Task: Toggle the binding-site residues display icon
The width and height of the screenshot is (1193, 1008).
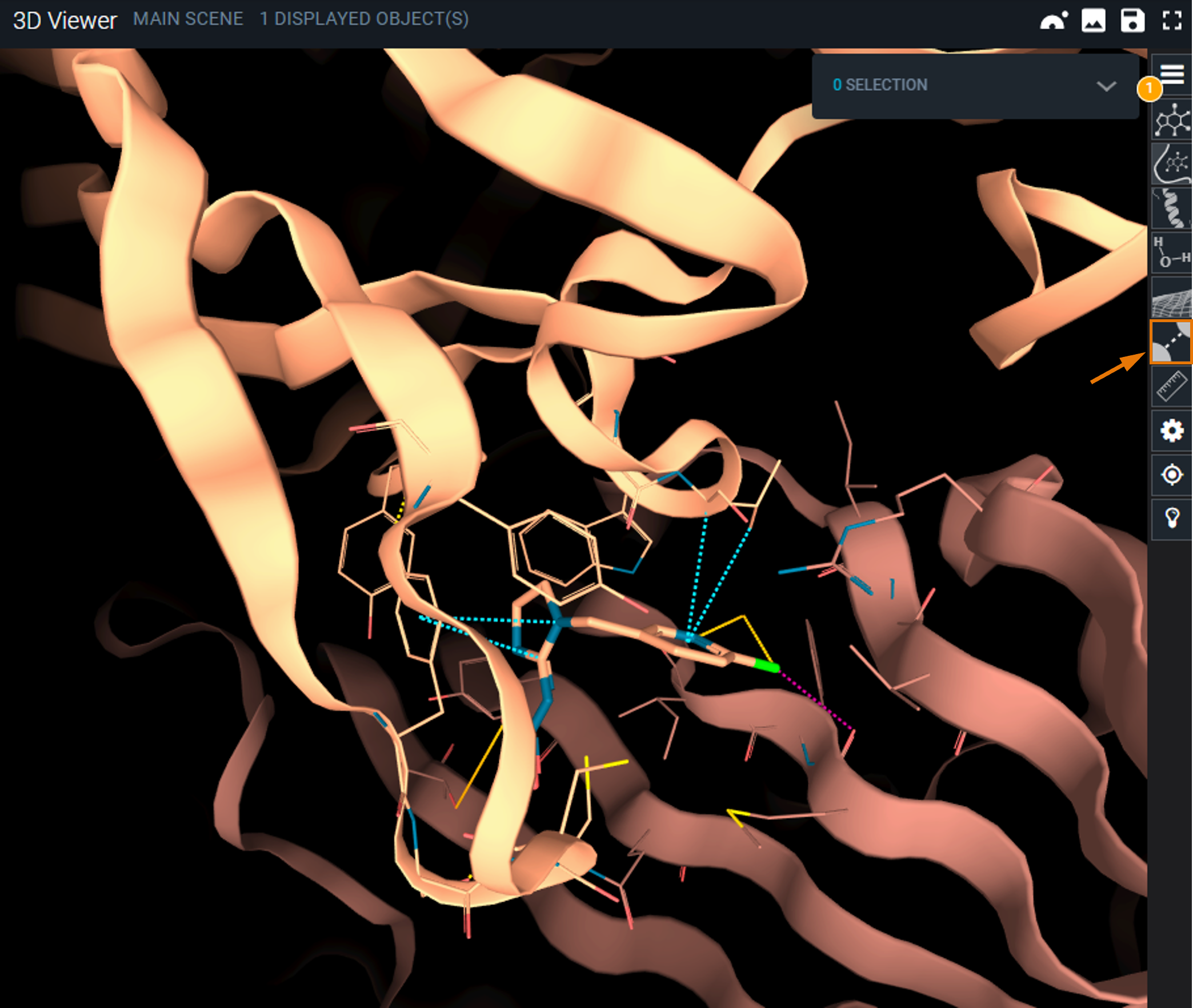Action: pos(1172,164)
